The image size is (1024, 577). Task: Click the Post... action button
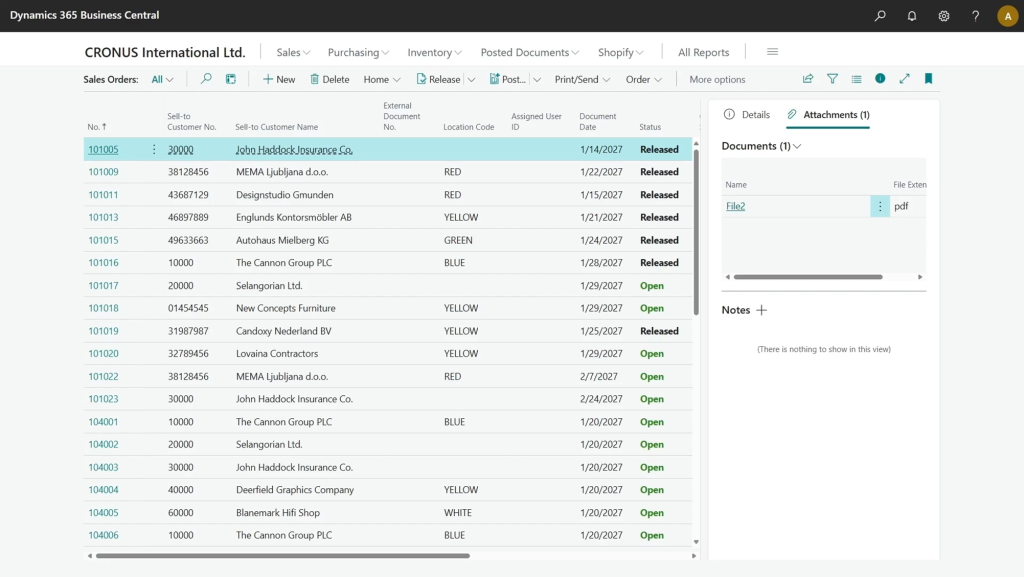tap(507, 79)
